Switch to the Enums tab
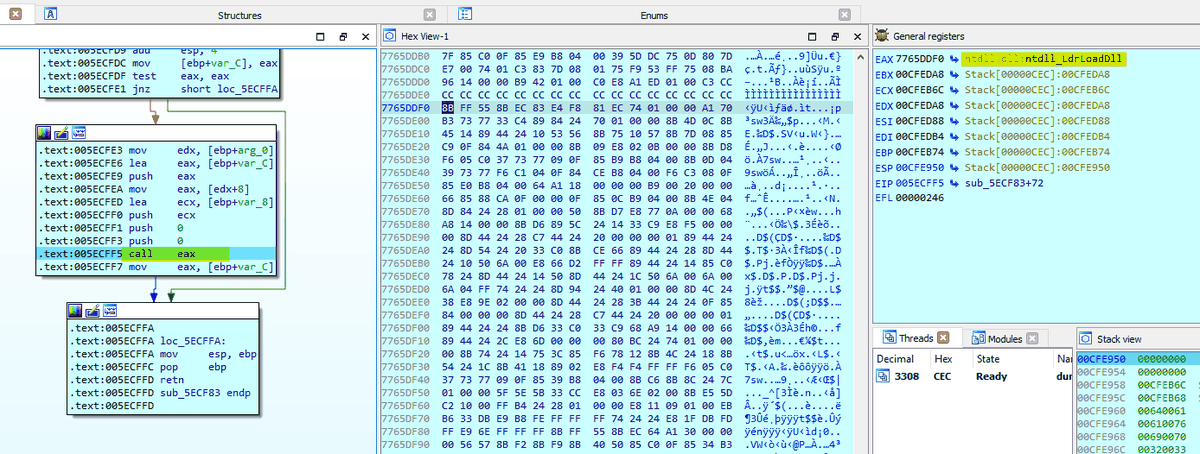The width and height of the screenshot is (1200, 454). [x=654, y=16]
